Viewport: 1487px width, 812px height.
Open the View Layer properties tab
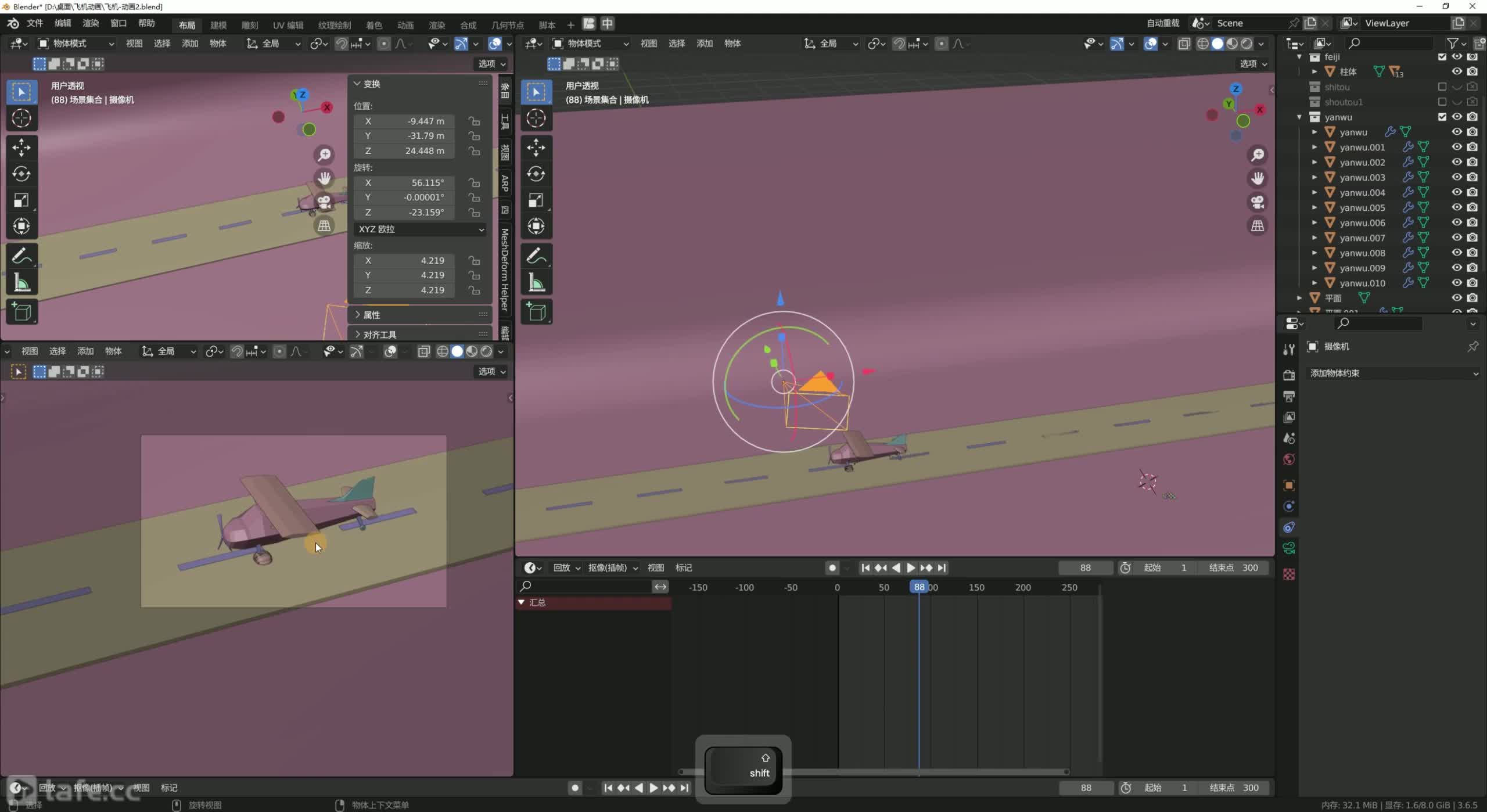pos(1289,418)
